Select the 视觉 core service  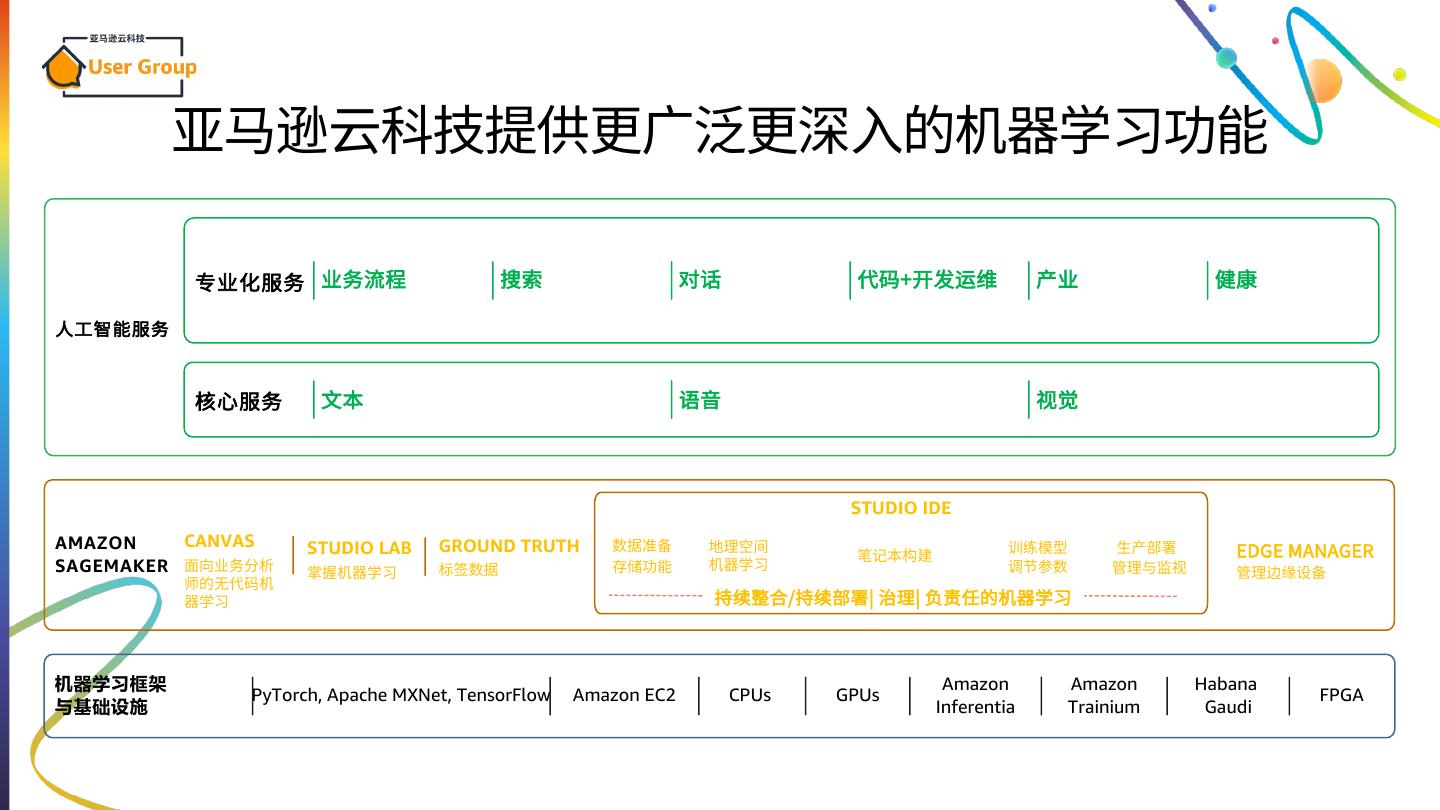pyautogui.click(x=1057, y=400)
